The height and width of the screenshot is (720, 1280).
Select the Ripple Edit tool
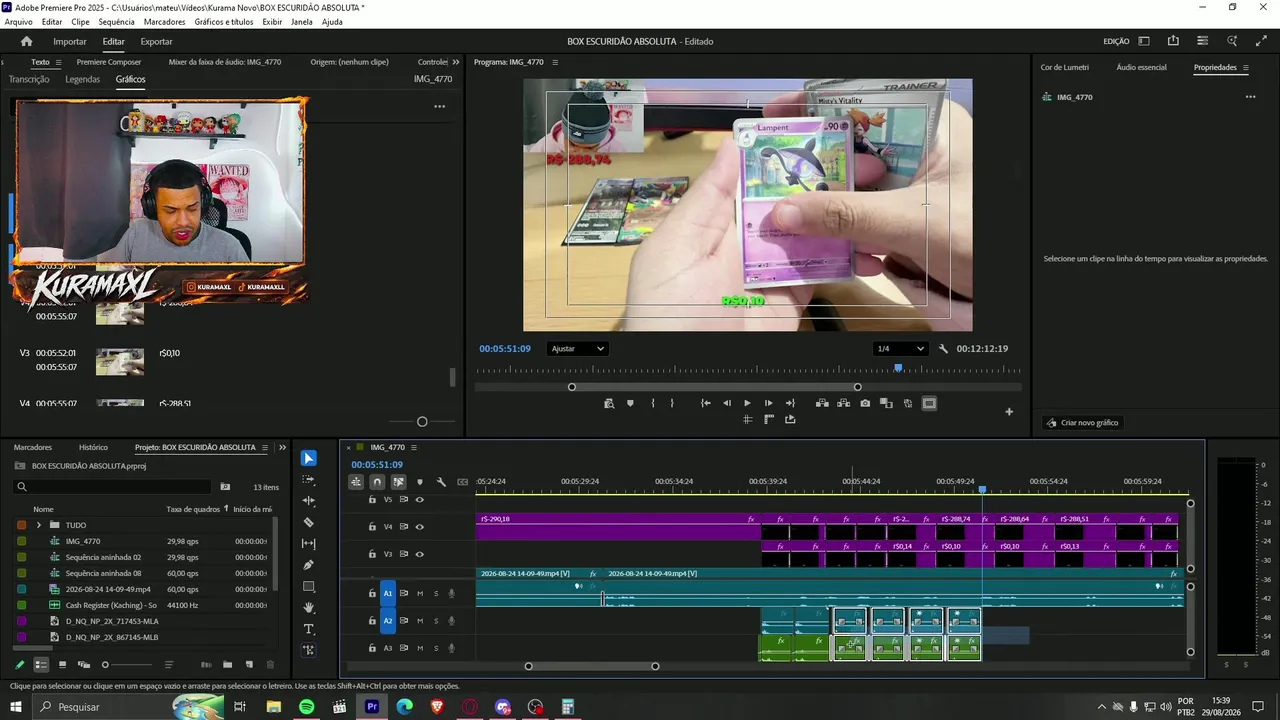(x=309, y=501)
